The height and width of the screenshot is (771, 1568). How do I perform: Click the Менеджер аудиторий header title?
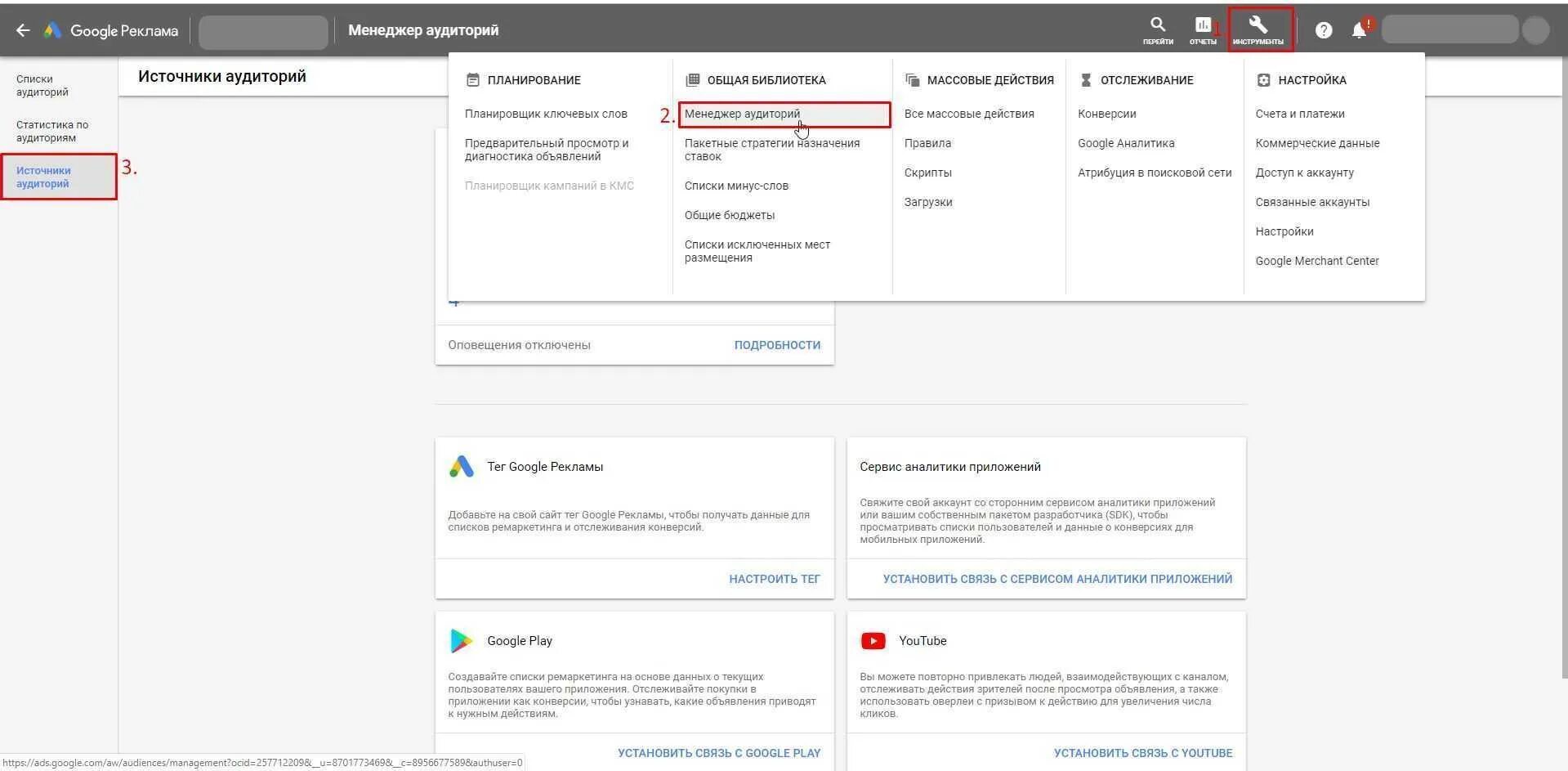(x=423, y=30)
